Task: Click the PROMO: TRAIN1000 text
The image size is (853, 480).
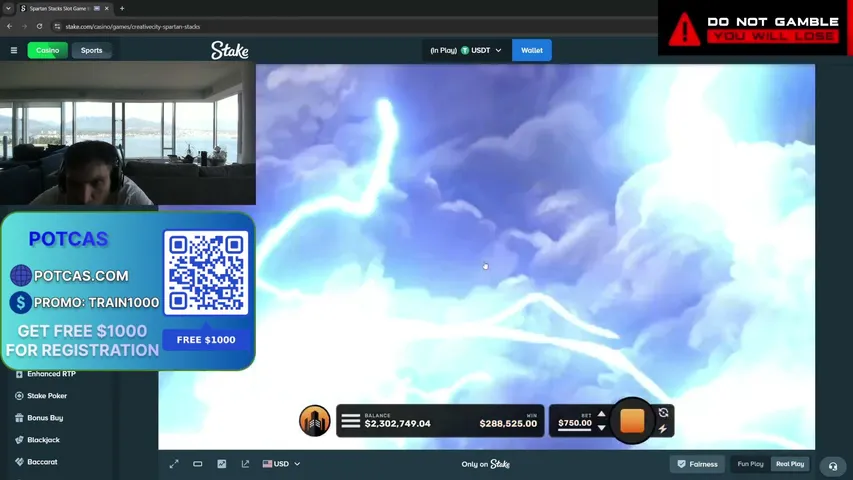Action: pyautogui.click(x=96, y=303)
